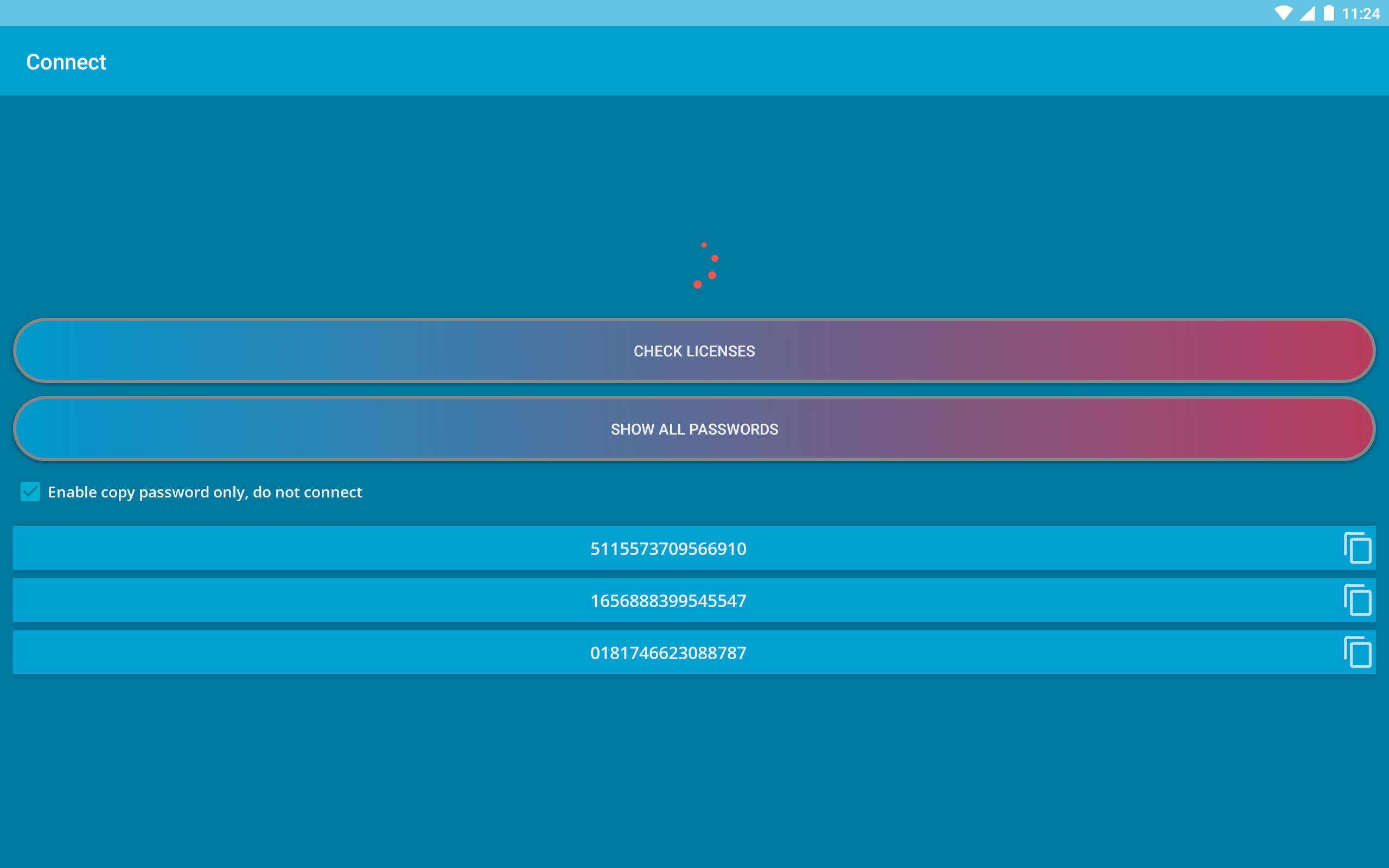Tap the battery indicator icon
Screen dimensions: 1389x868
(x=1329, y=12)
